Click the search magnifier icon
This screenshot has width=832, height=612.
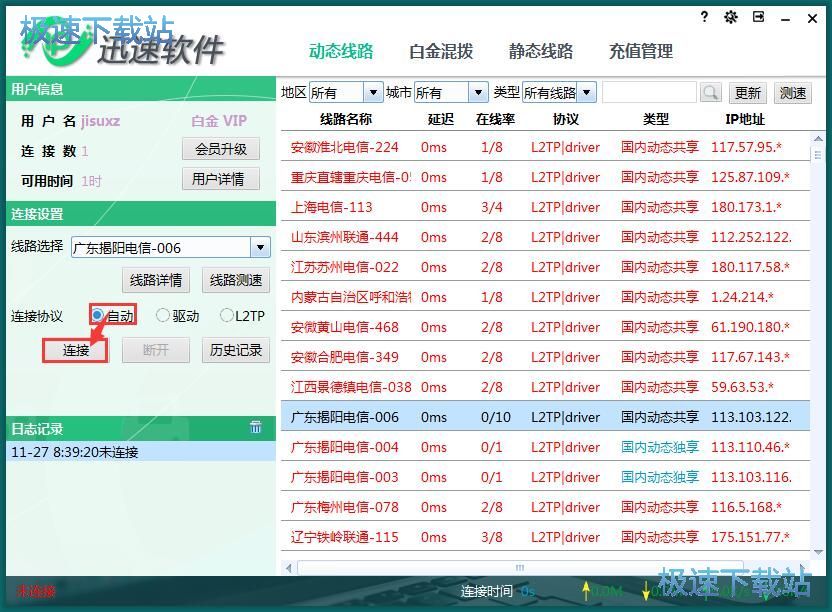710,93
